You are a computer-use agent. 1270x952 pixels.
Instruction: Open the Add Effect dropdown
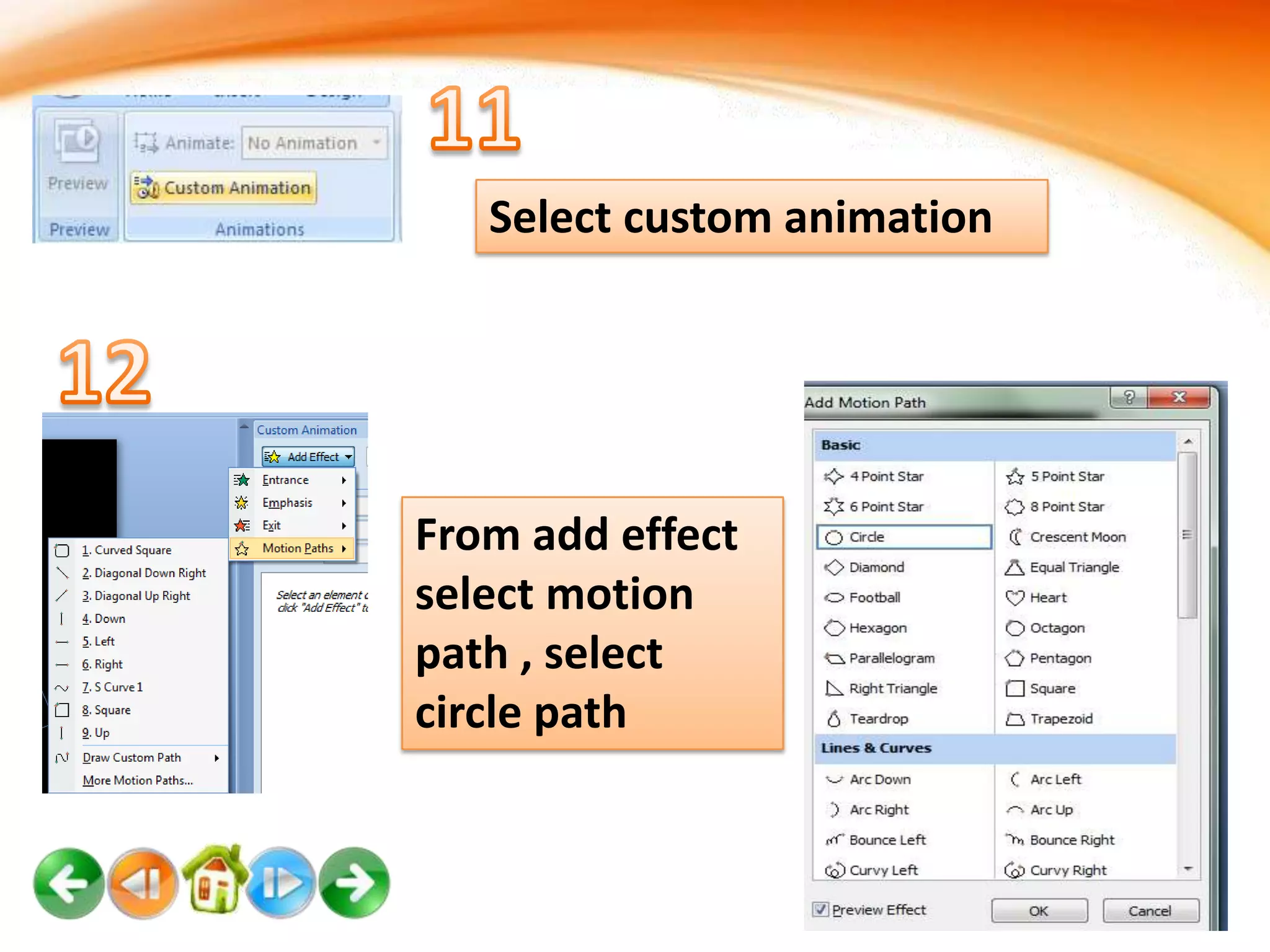tap(308, 457)
